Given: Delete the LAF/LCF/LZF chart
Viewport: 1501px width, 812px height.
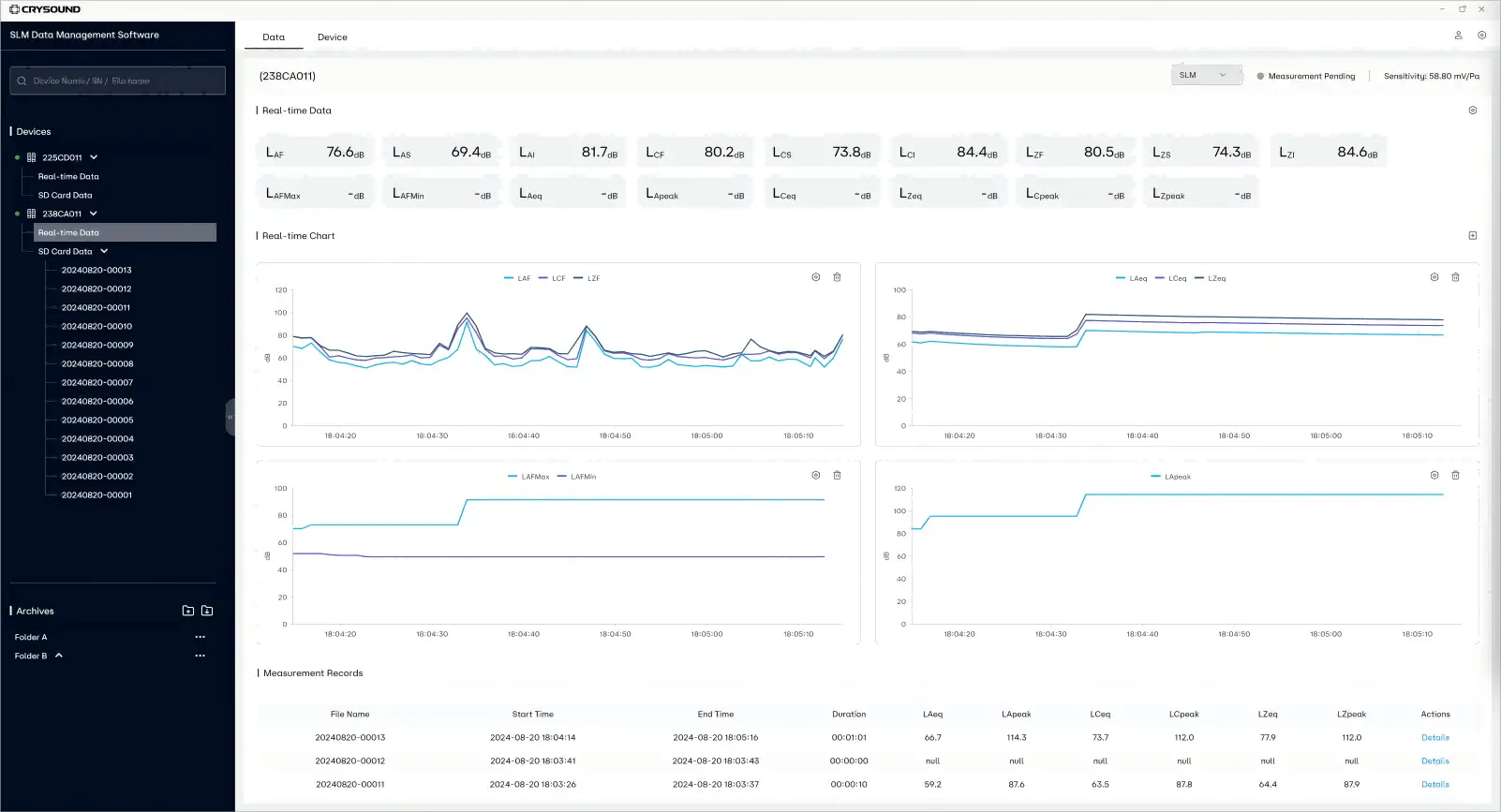Looking at the screenshot, I should point(837,277).
